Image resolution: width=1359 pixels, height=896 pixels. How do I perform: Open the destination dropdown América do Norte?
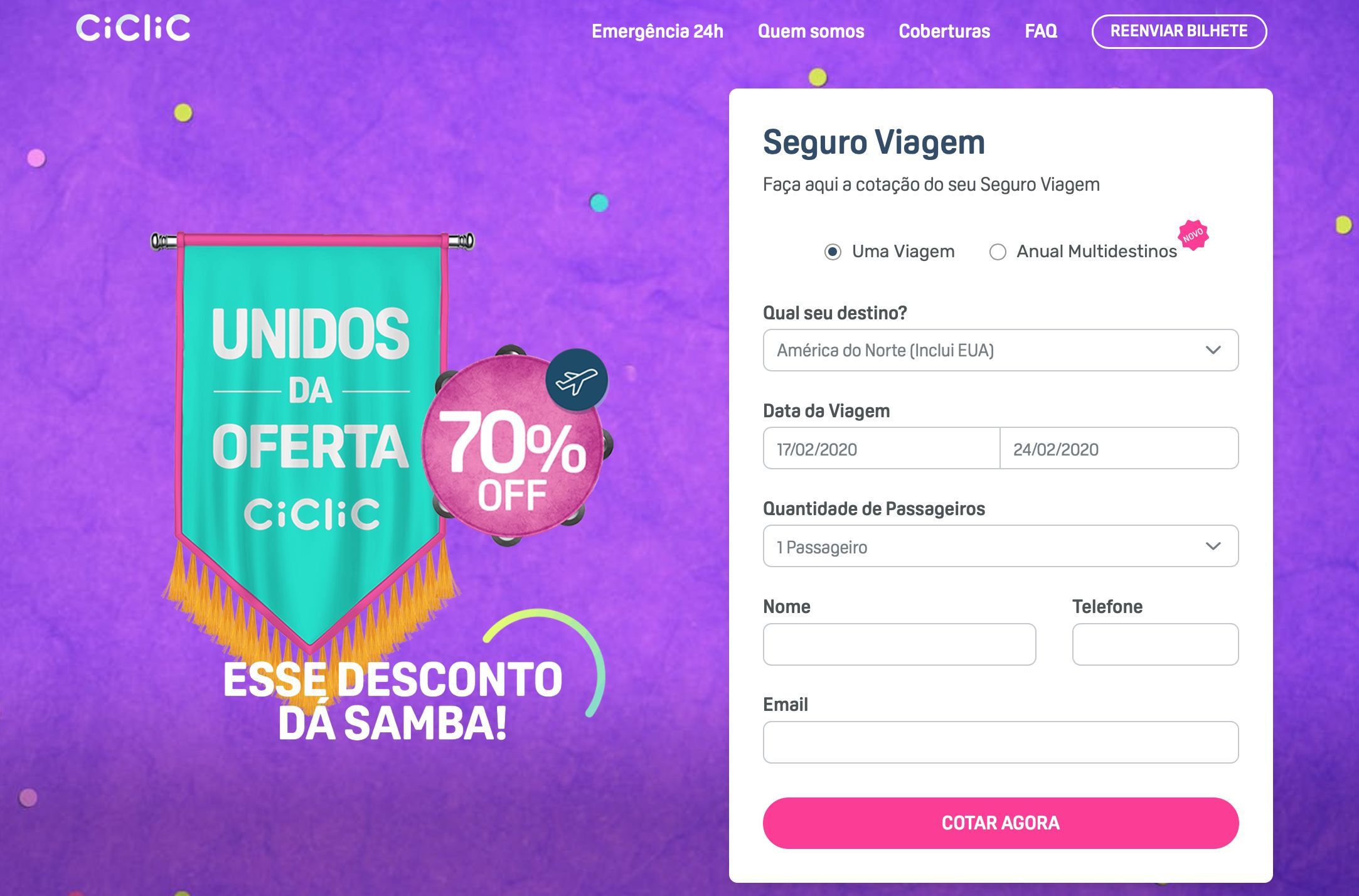pyautogui.click(x=1001, y=350)
